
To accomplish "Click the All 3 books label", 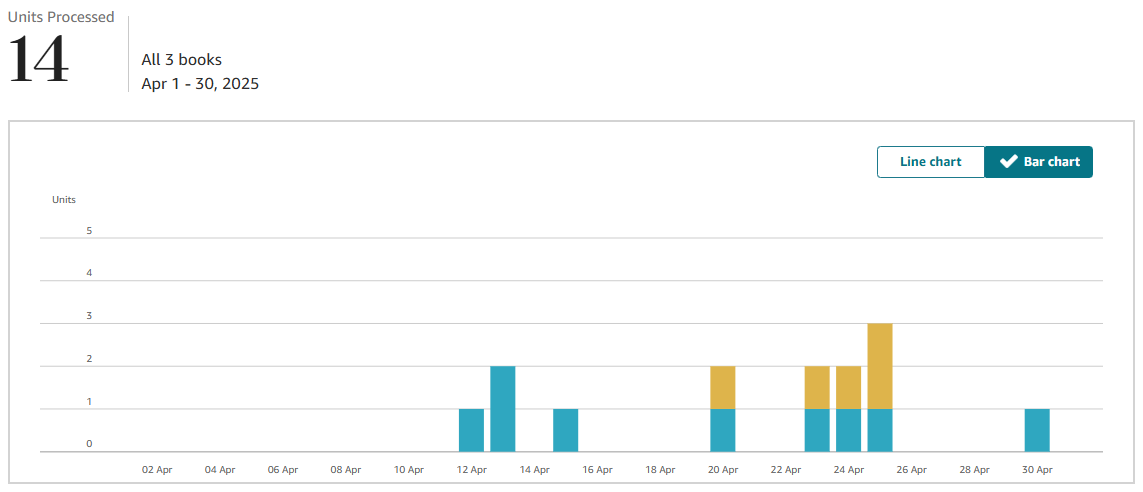I will (182, 60).
